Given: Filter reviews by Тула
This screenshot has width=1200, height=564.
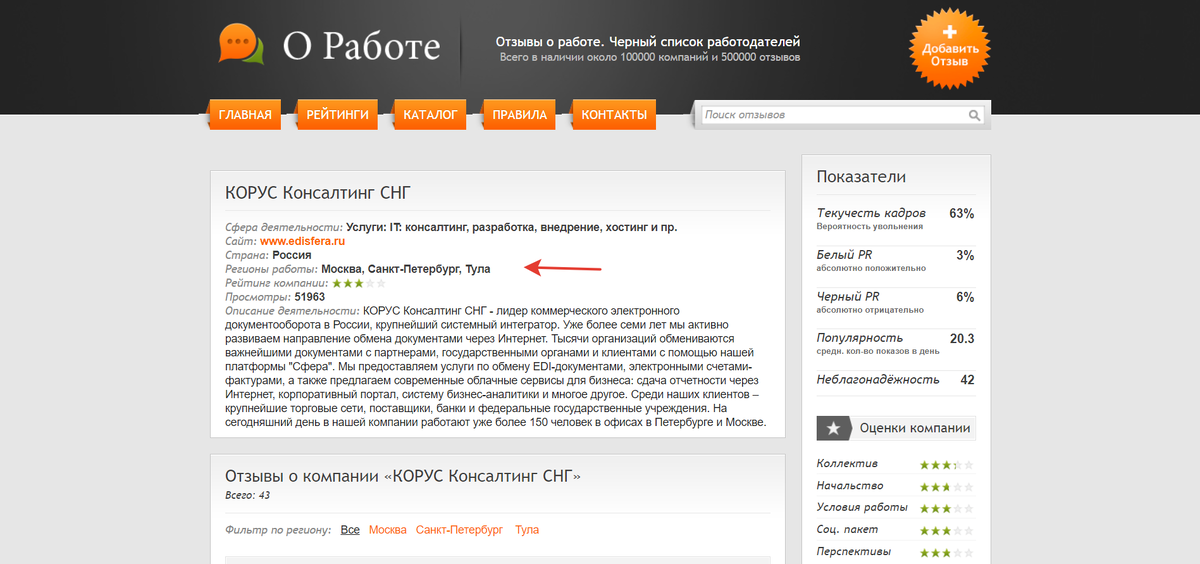Looking at the screenshot, I should tap(527, 530).
